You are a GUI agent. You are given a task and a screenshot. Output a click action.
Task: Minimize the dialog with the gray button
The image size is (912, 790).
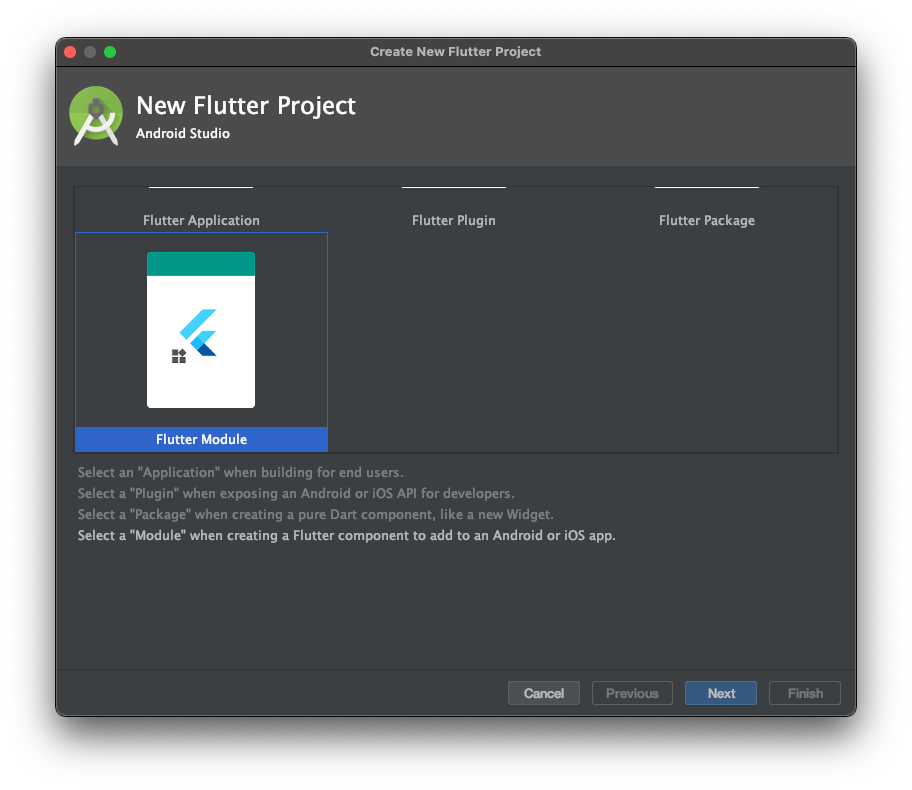click(x=90, y=52)
